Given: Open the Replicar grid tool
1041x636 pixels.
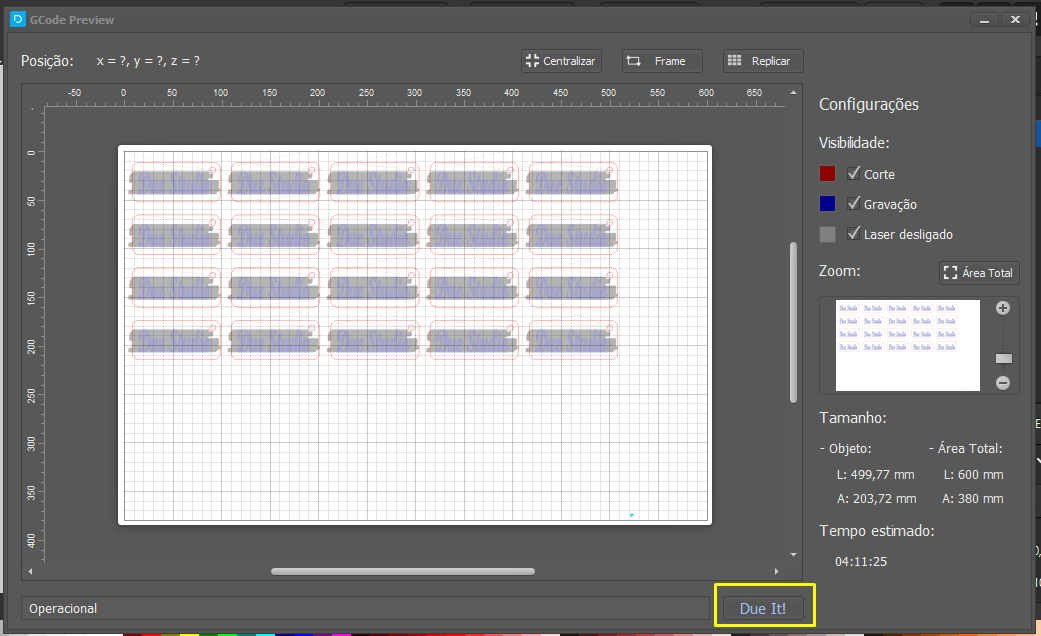Looking at the screenshot, I should [x=763, y=61].
